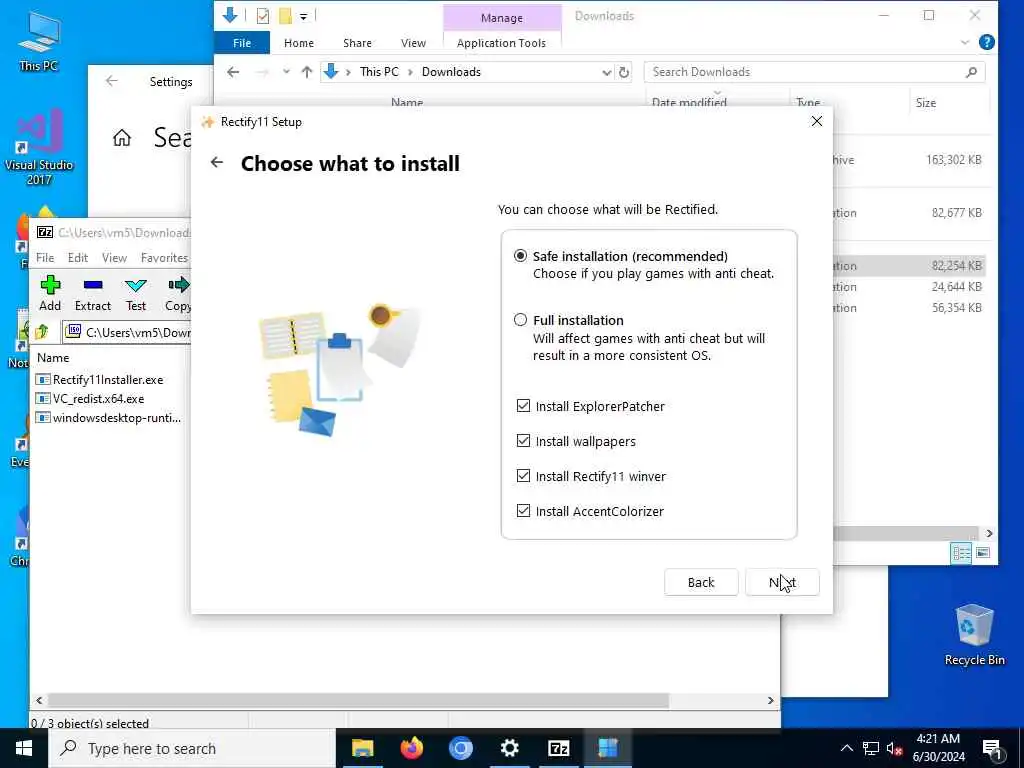1024x768 pixels.
Task: Click the Back button in setup
Action: (x=701, y=582)
